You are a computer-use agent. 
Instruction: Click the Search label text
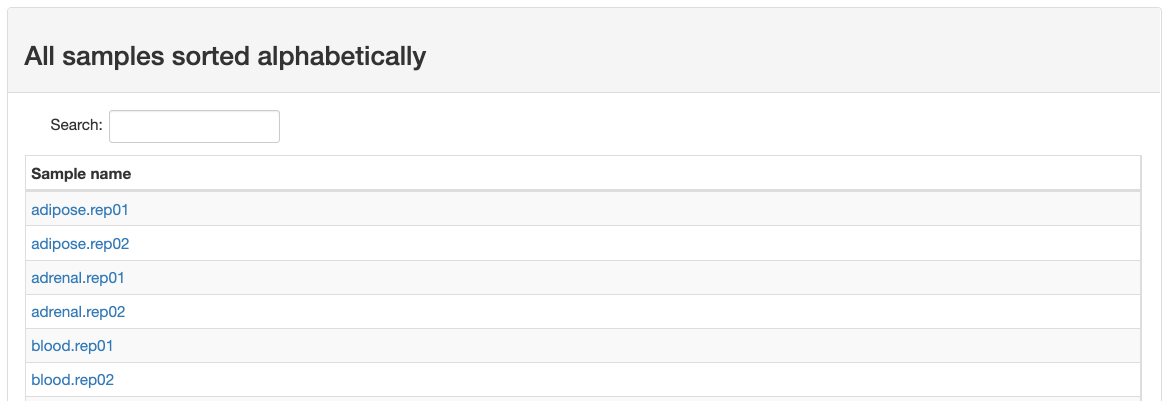click(x=76, y=125)
